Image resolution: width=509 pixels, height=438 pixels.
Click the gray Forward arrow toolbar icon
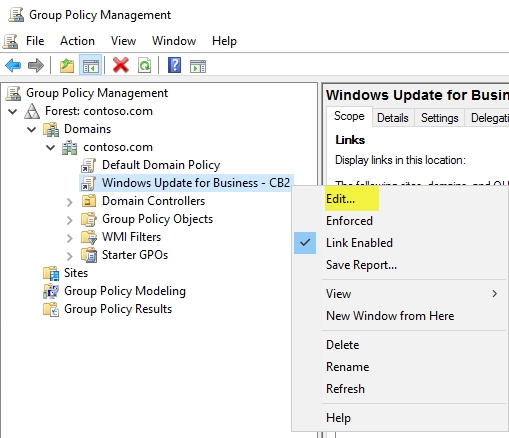pyautogui.click(x=36, y=65)
